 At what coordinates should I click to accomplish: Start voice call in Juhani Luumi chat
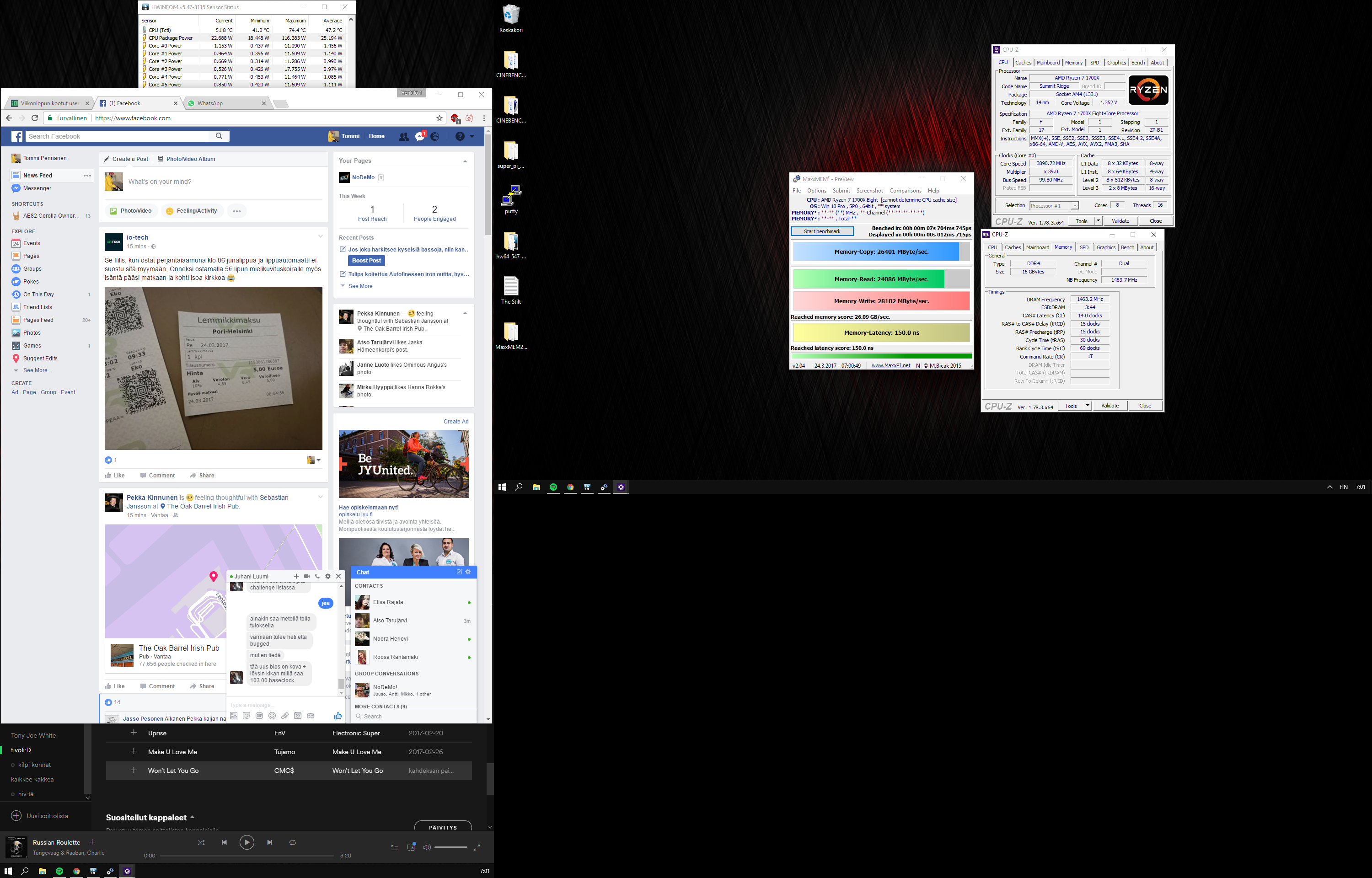(317, 576)
